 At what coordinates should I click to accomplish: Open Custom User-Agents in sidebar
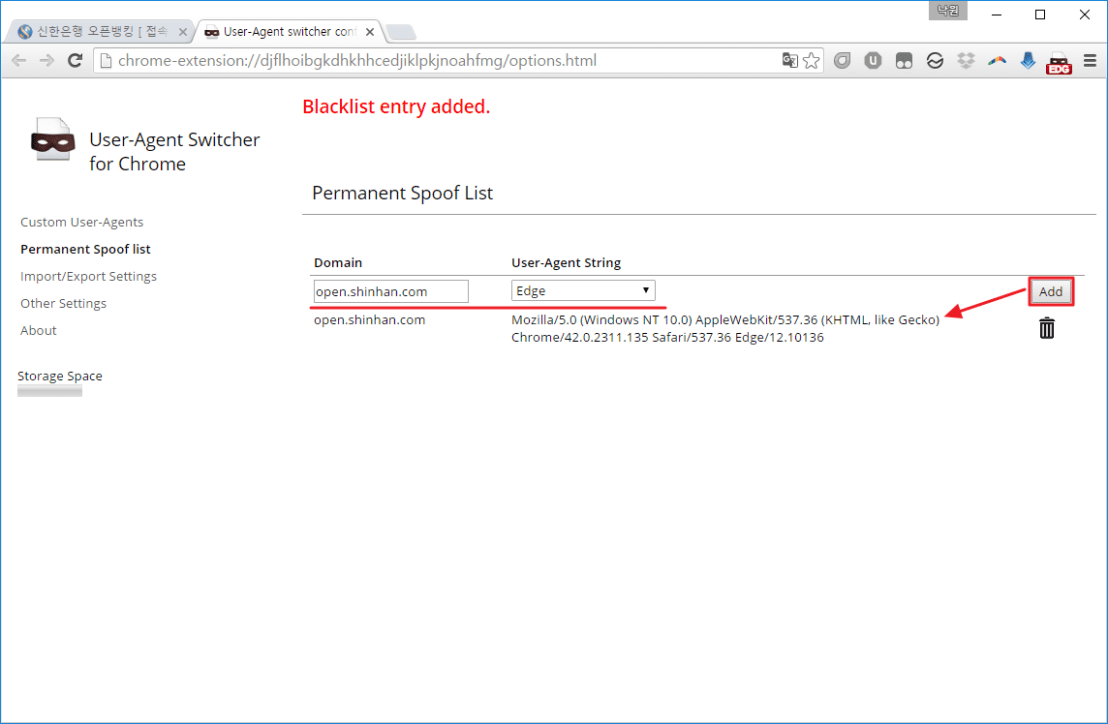pyautogui.click(x=82, y=222)
